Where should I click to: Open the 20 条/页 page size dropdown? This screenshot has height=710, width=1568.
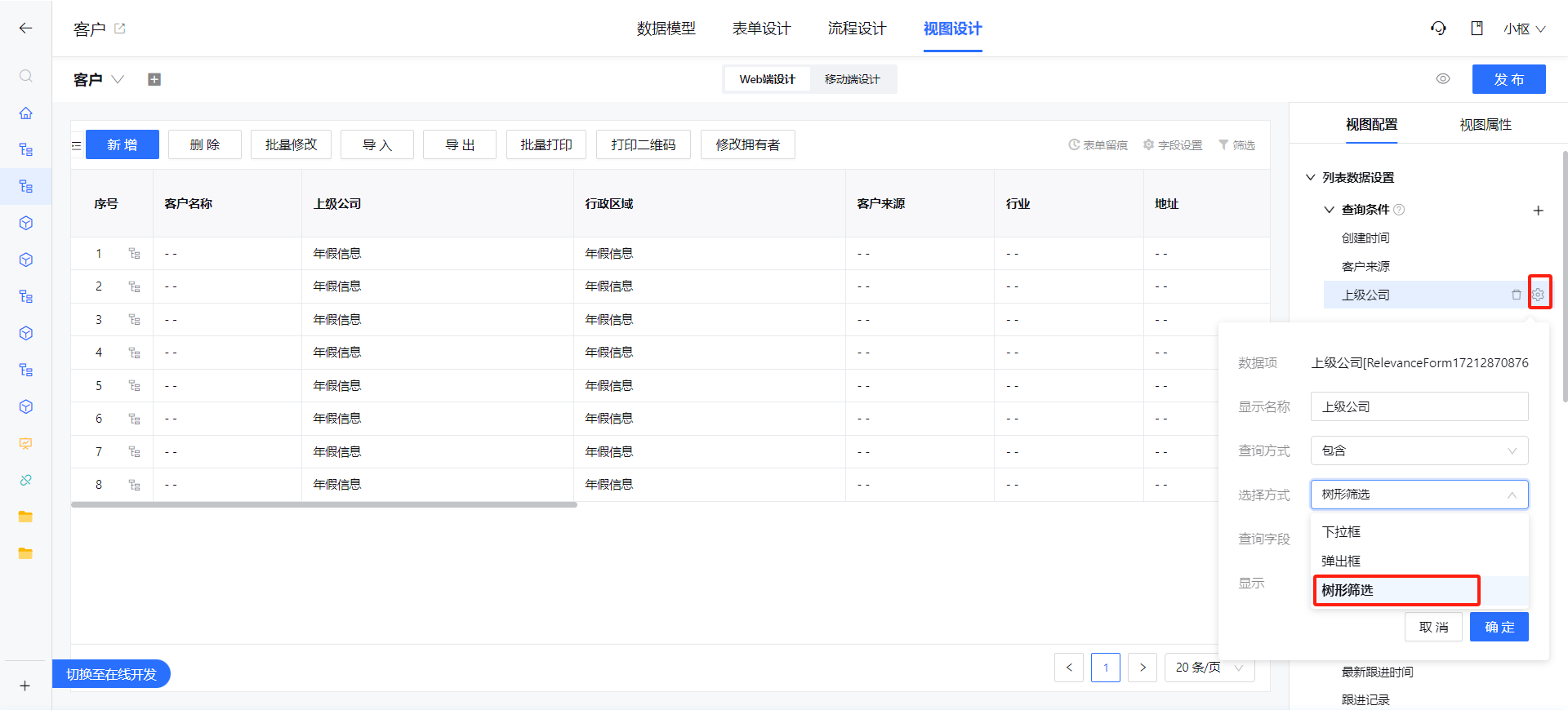tap(1209, 668)
